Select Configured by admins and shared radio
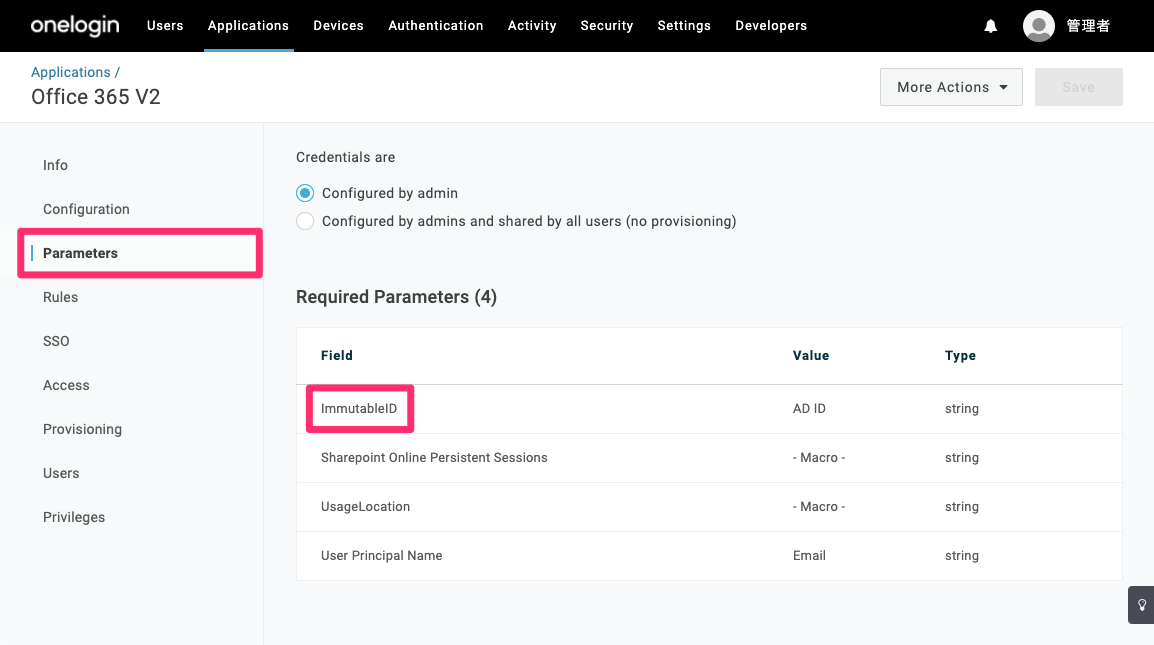Screen dimensions: 1154x645 [x=305, y=221]
